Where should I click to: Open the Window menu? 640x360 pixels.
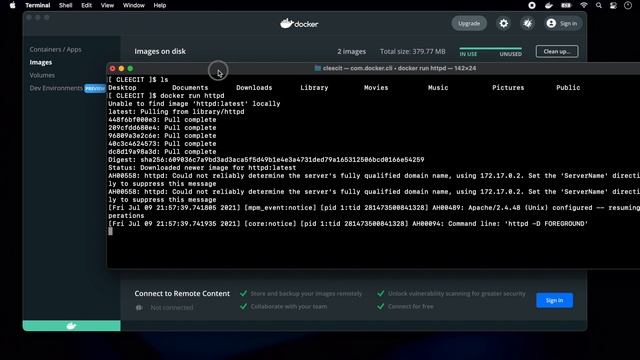tap(134, 5)
